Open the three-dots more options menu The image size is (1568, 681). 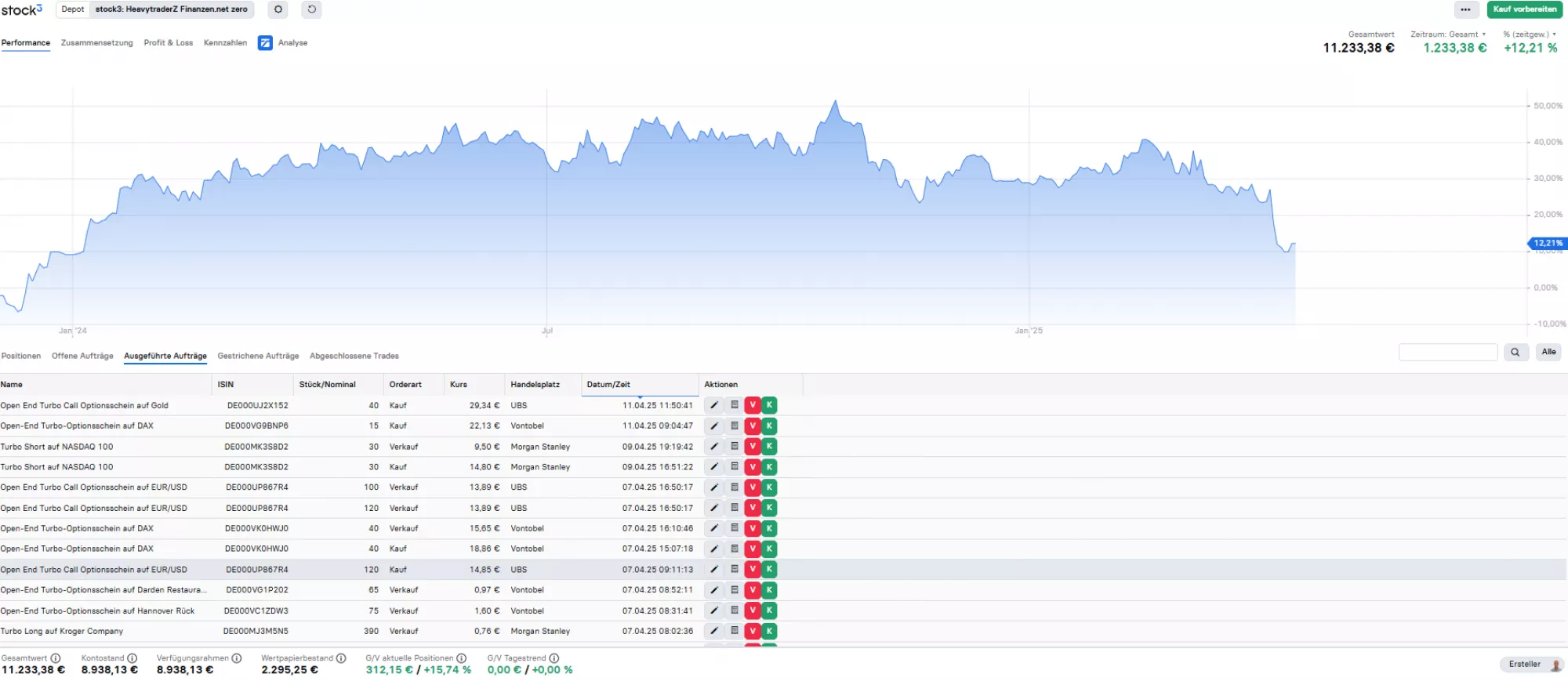coord(1465,9)
